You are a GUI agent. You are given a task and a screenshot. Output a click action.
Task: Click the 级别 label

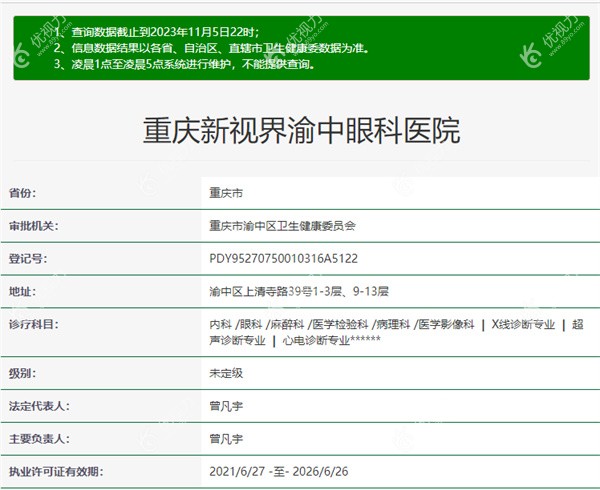[23, 373]
